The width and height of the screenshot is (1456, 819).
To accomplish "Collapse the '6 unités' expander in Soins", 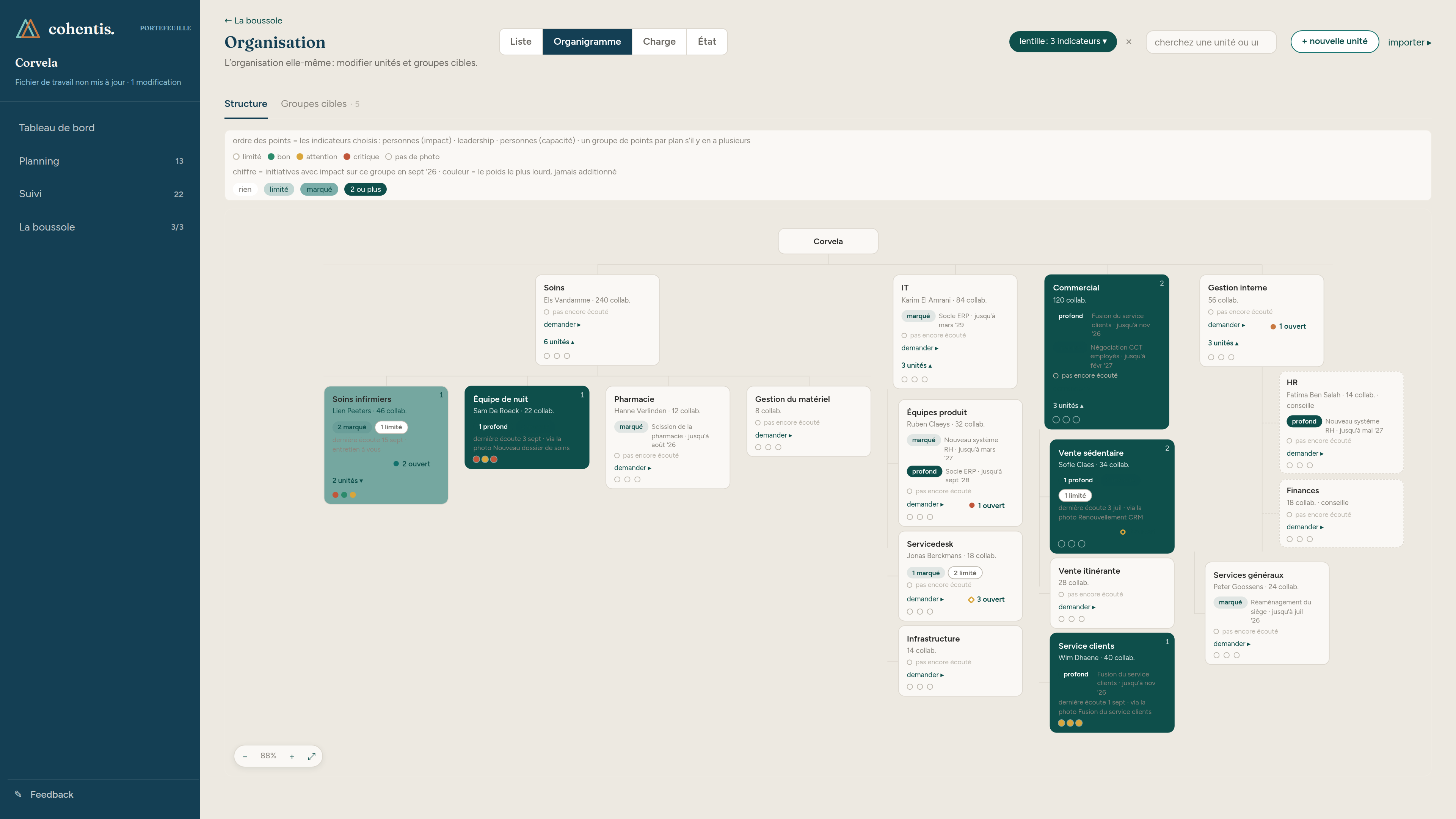I will click(x=559, y=342).
